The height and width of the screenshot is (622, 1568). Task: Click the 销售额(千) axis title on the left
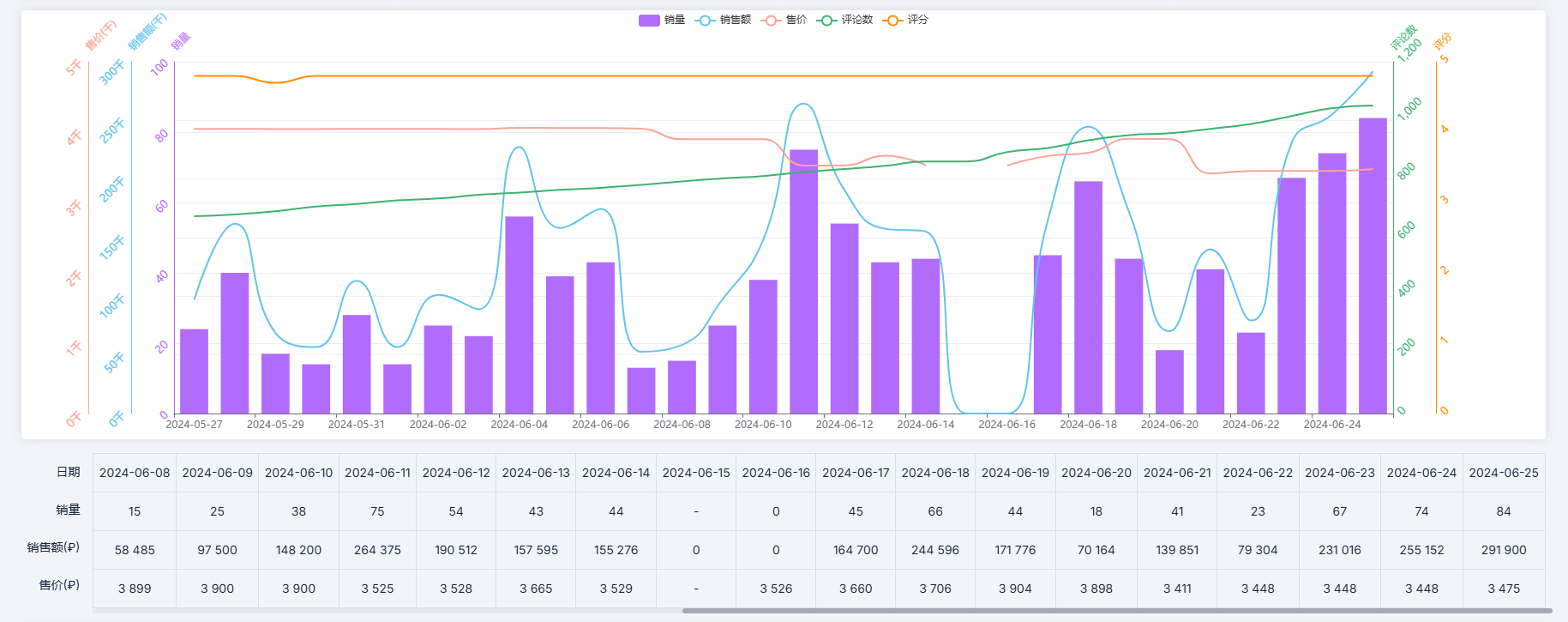point(147,32)
